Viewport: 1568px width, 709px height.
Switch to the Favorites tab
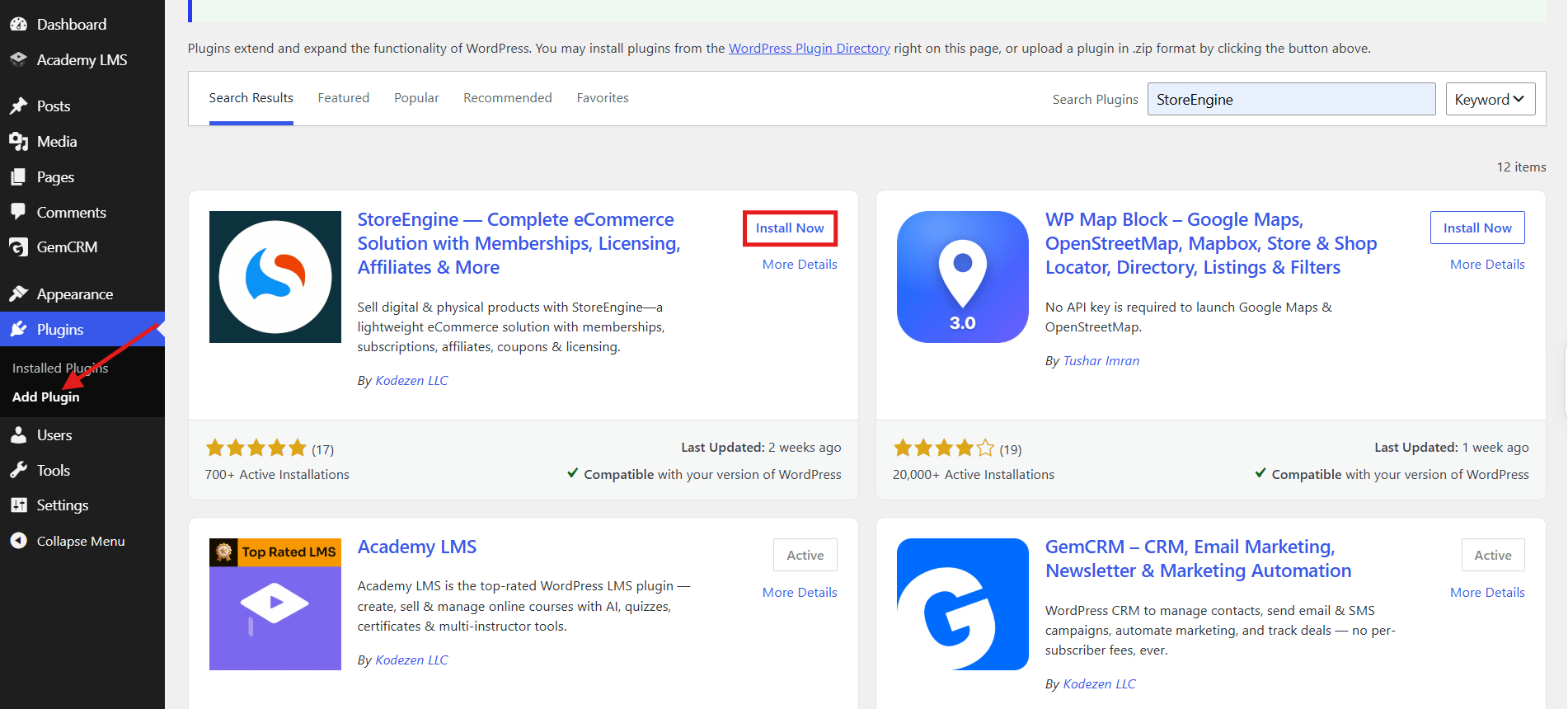(x=603, y=98)
